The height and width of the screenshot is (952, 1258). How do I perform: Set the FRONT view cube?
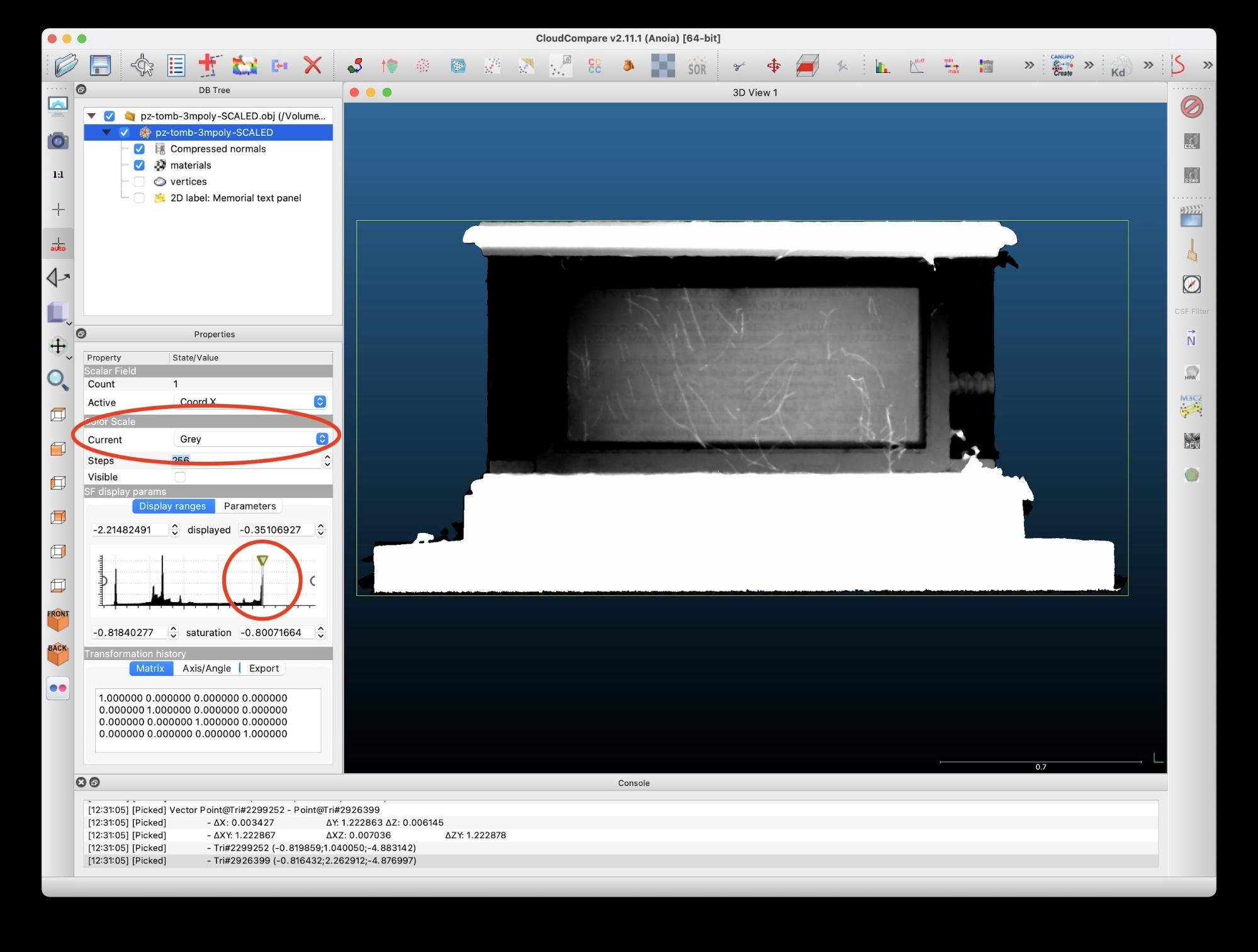click(58, 620)
